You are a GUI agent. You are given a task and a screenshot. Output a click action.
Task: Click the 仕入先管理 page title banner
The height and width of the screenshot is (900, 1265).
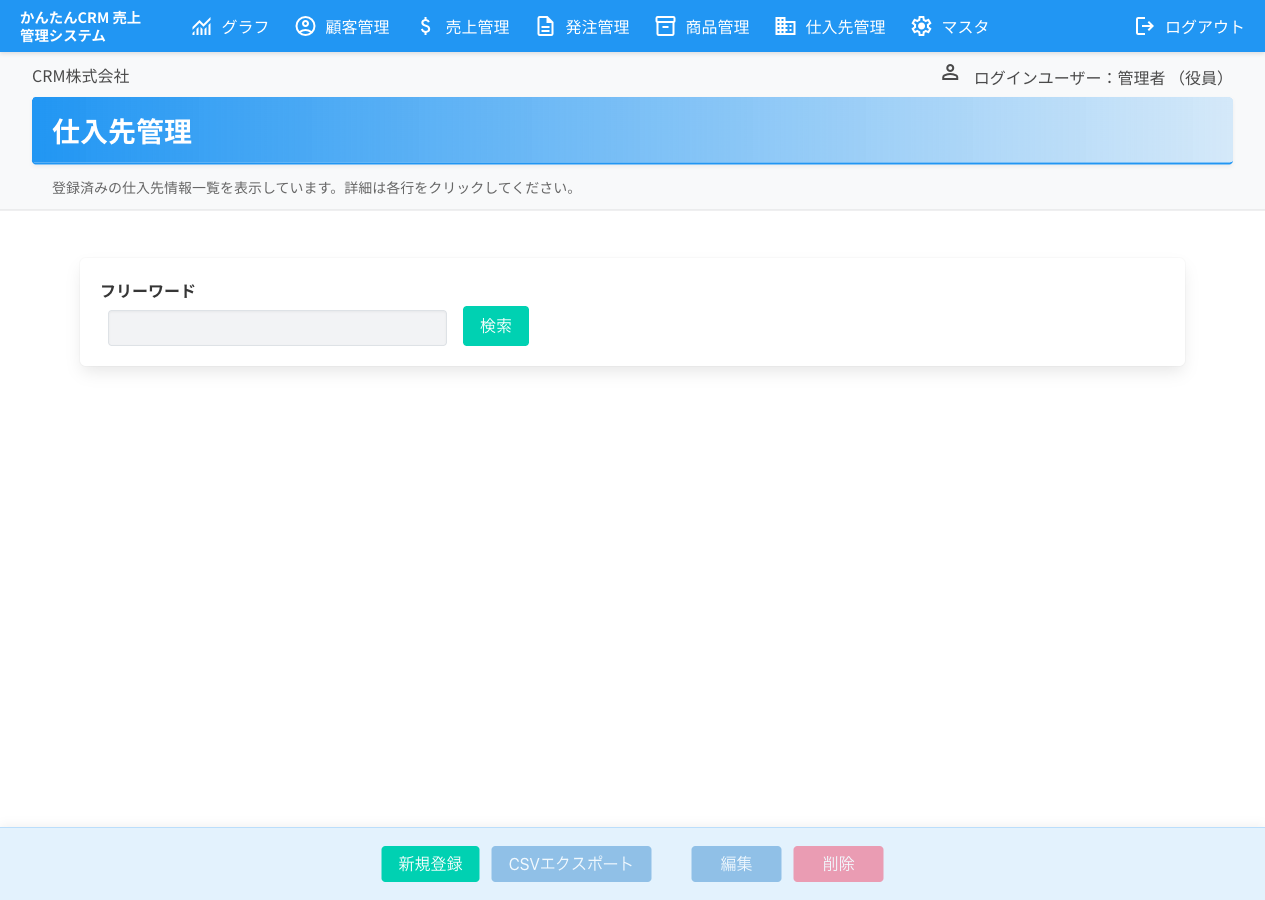[x=632, y=130]
